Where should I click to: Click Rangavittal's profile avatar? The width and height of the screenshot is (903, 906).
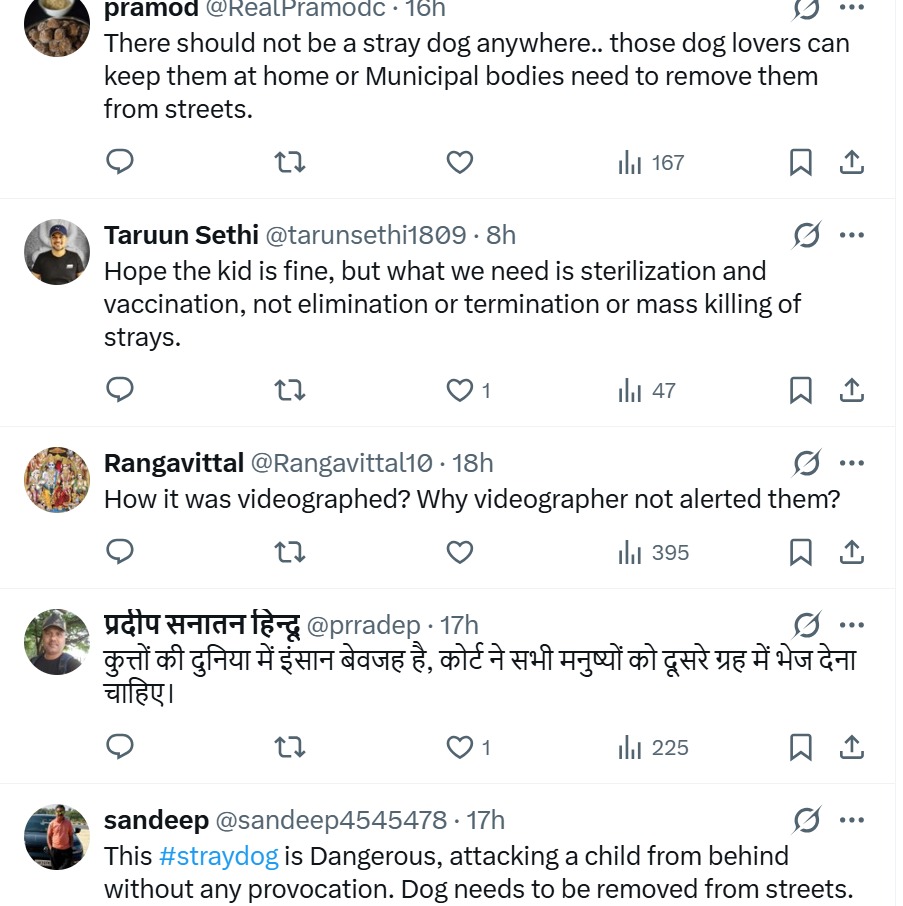click(57, 480)
